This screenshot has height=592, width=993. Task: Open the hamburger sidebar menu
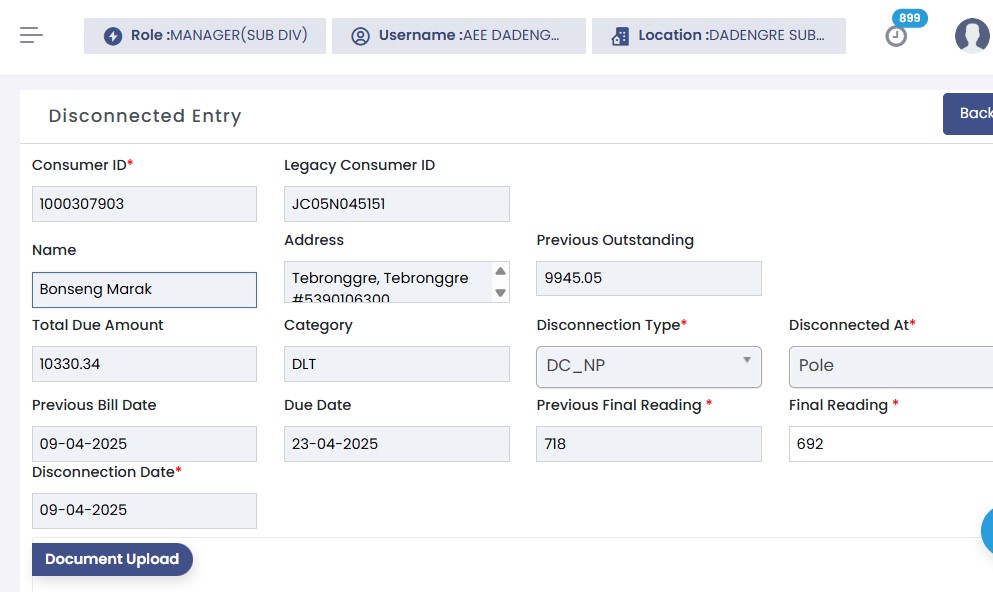pos(32,35)
